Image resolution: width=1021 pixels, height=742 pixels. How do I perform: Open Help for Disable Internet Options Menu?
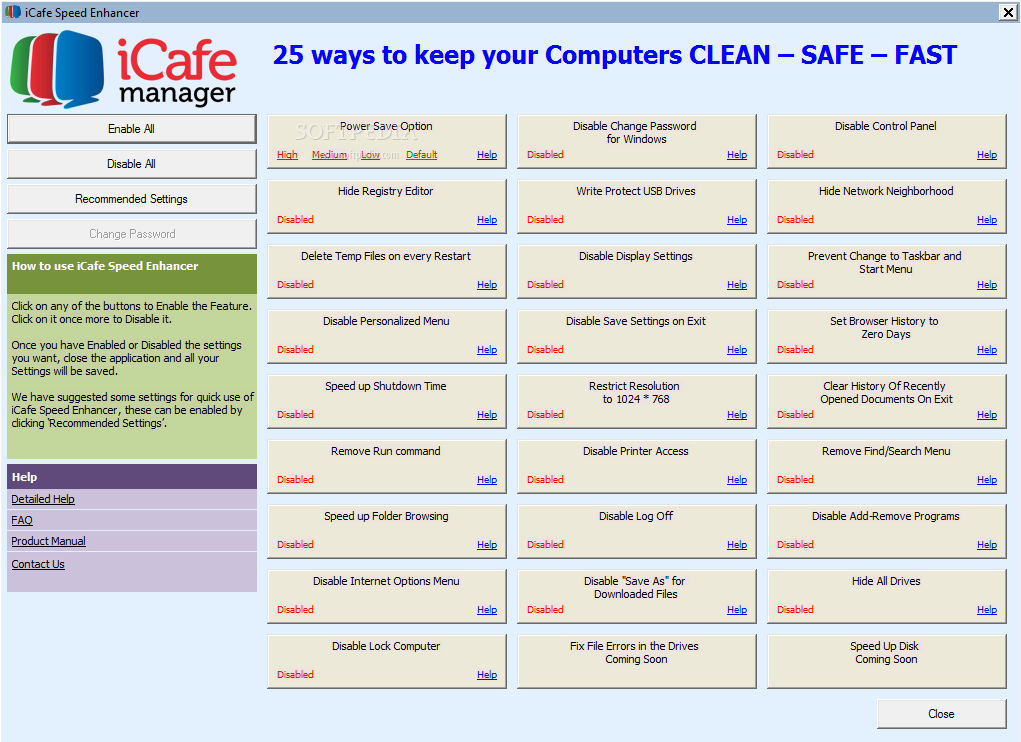(x=487, y=611)
